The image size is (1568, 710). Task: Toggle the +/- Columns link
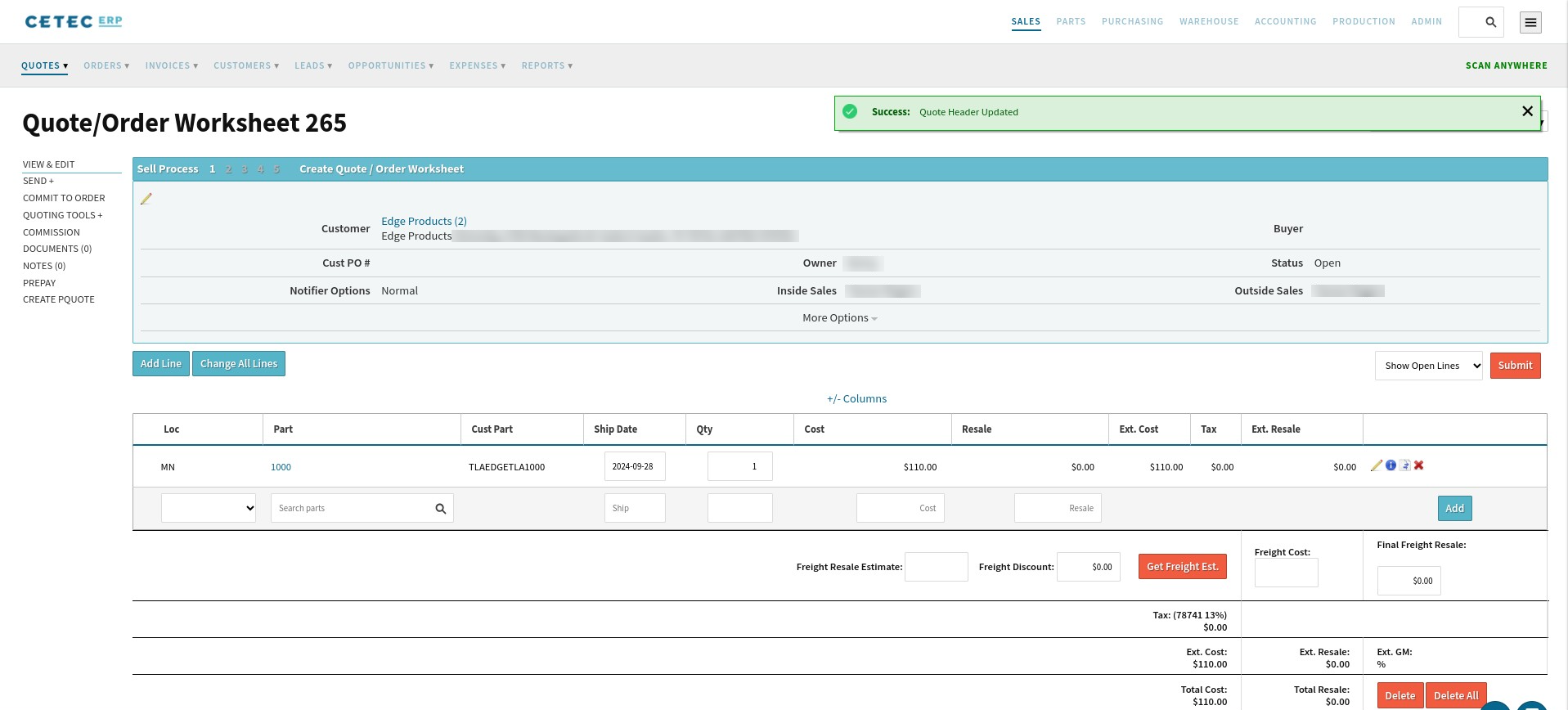[856, 398]
